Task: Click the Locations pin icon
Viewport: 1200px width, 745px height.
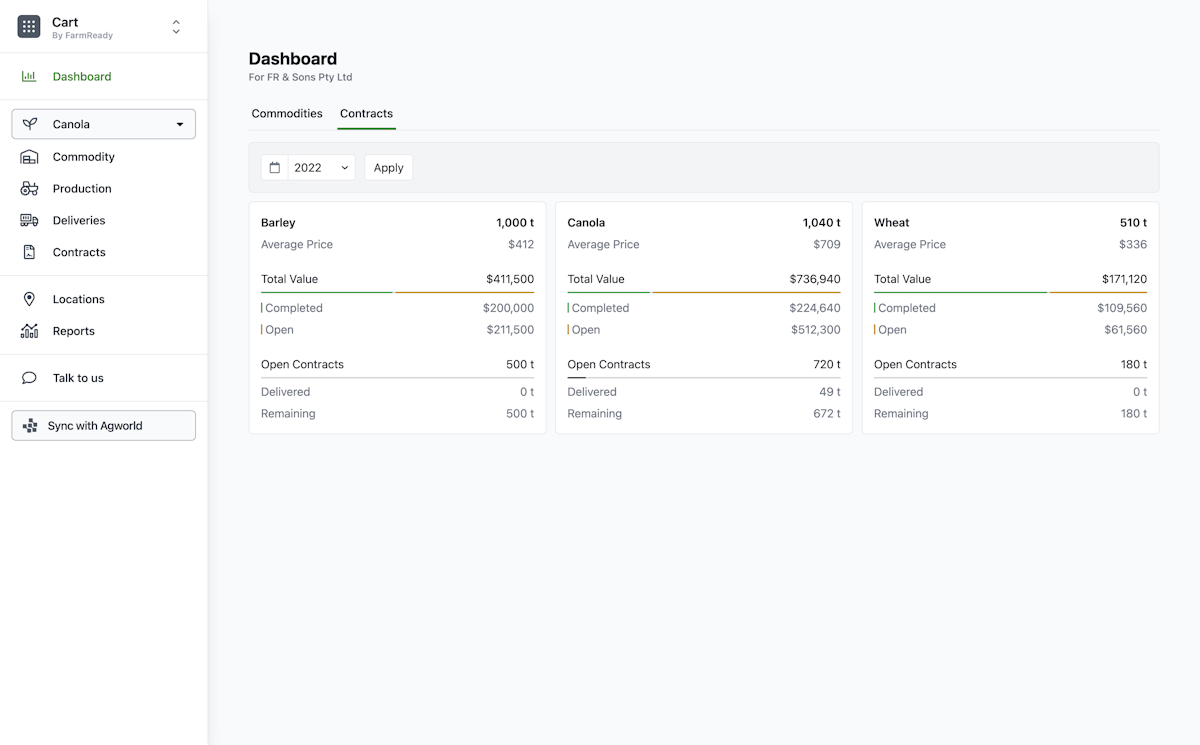Action: [29, 299]
